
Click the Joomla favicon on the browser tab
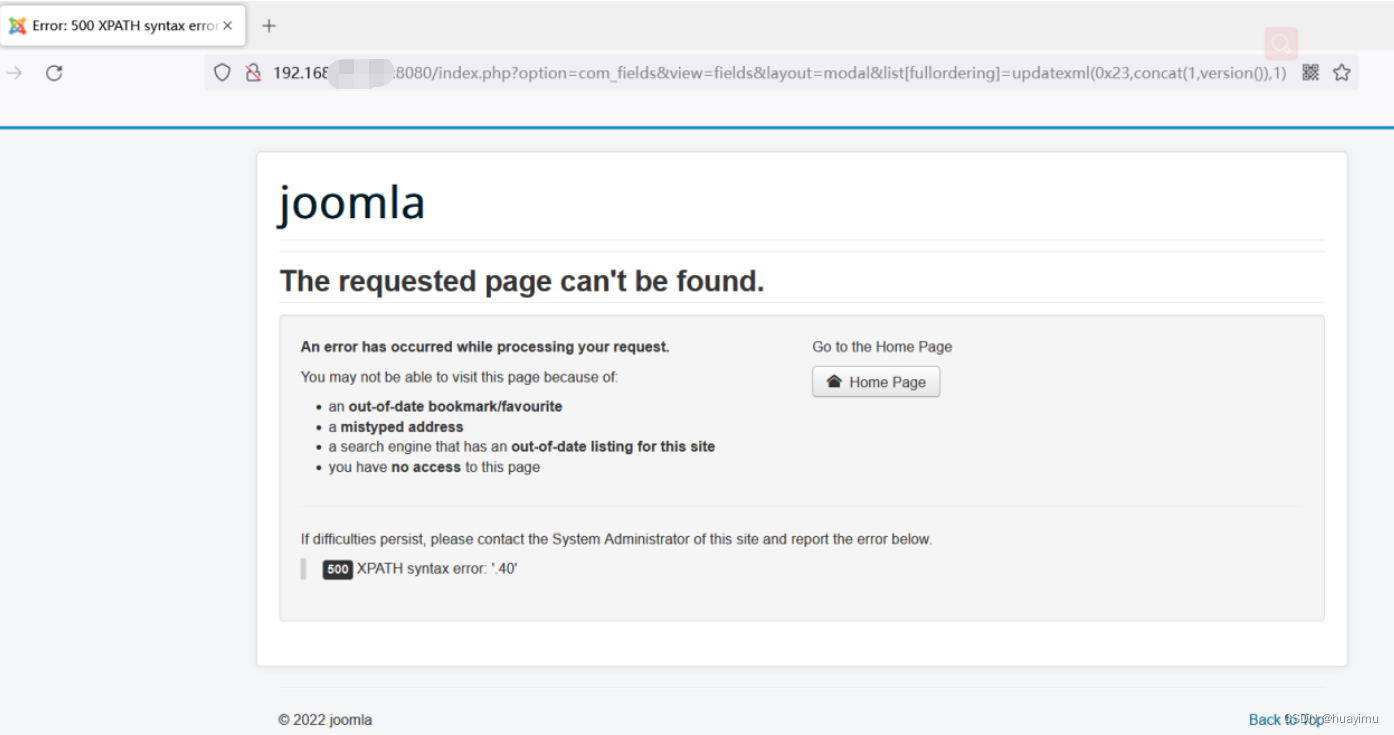pyautogui.click(x=17, y=25)
